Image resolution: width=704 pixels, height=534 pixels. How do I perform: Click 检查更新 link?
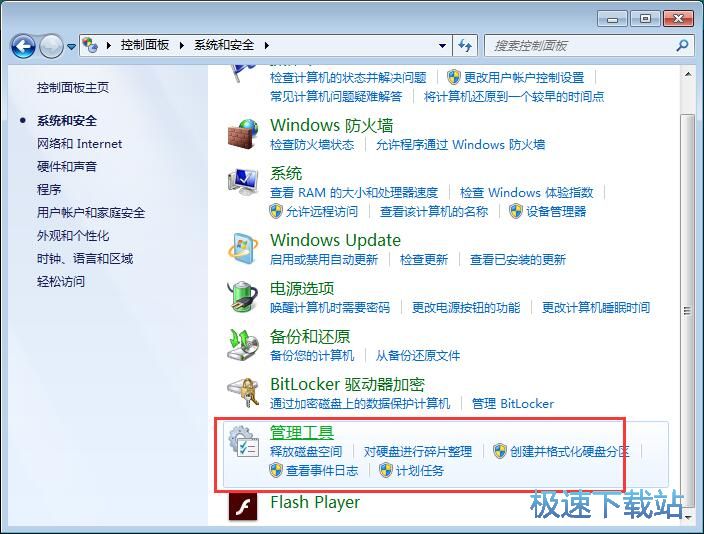point(423,260)
